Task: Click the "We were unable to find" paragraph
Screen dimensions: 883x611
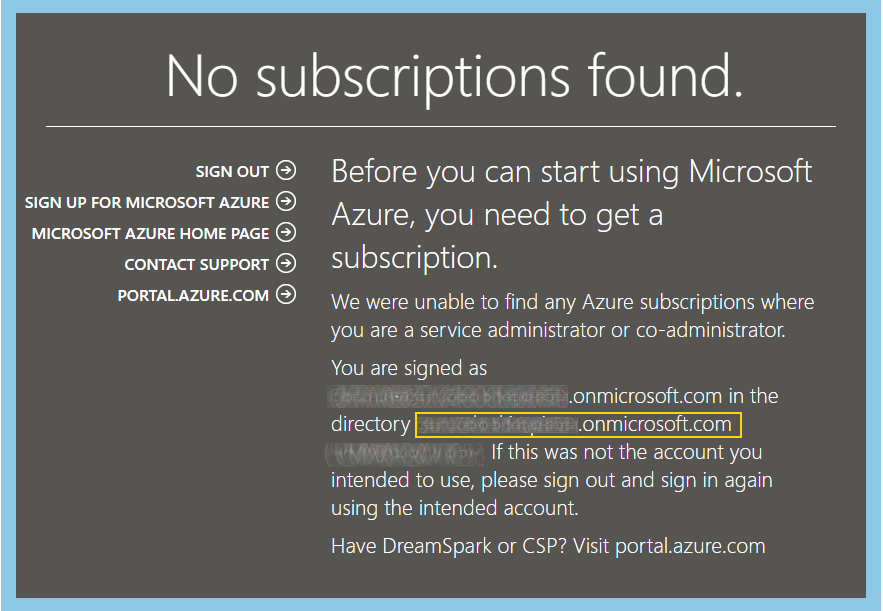Action: 573,316
